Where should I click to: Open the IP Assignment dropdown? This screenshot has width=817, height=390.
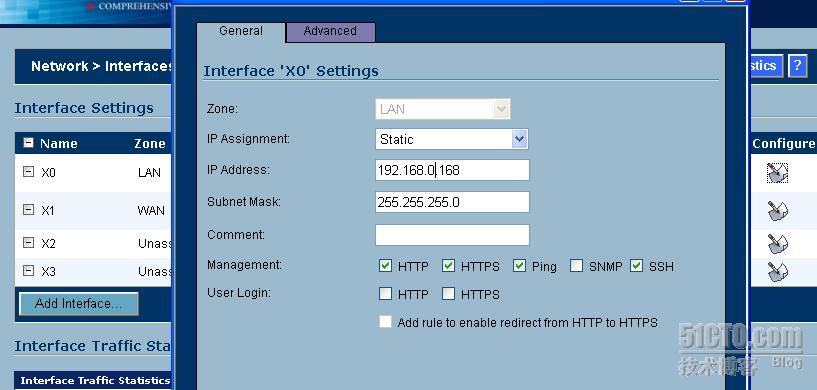coord(451,139)
